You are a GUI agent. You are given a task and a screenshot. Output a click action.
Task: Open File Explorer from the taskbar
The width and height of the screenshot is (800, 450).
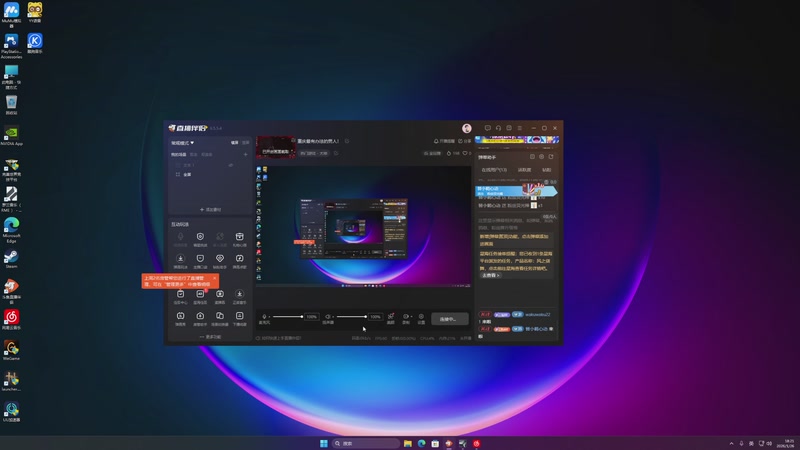pyautogui.click(x=408, y=443)
